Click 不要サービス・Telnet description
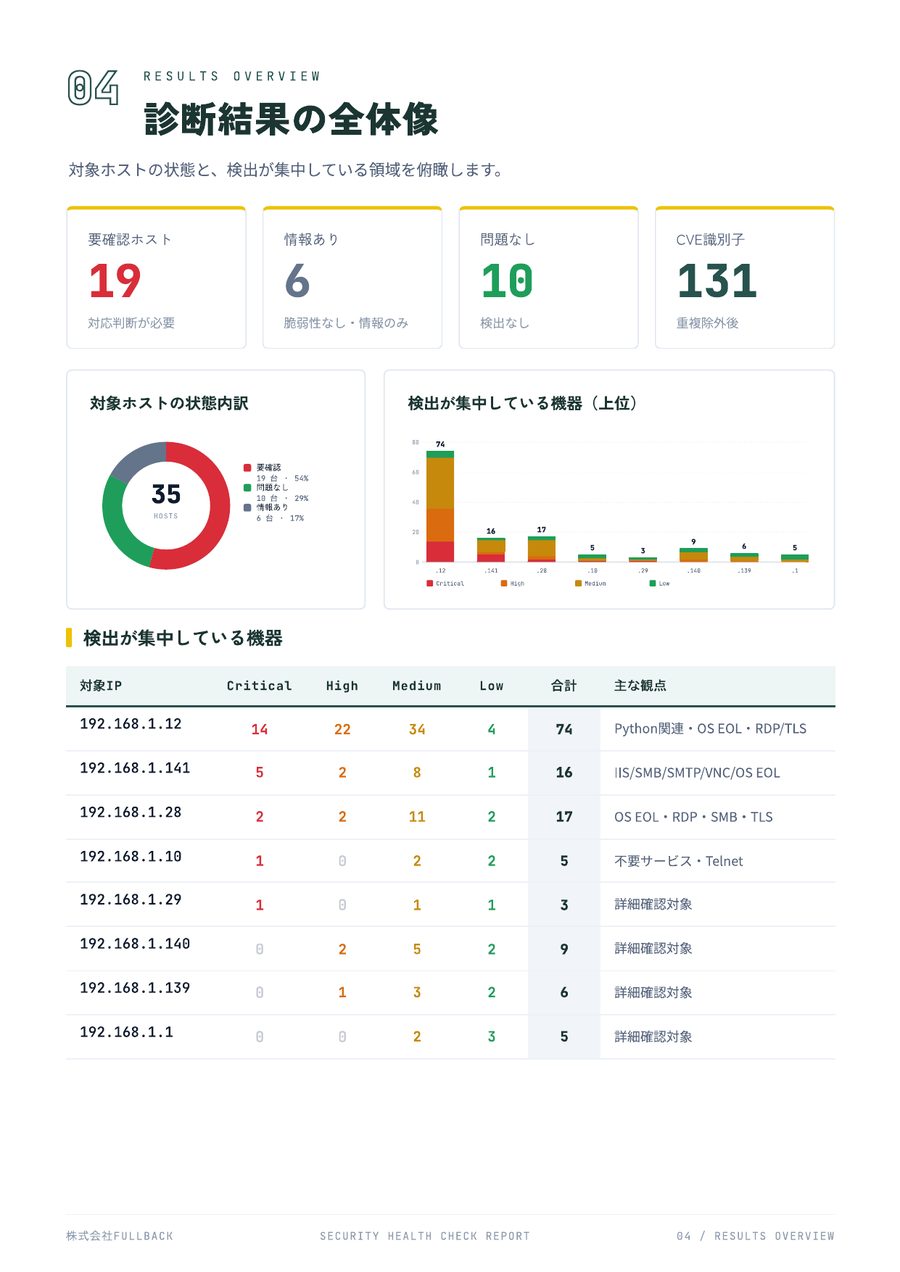 pos(679,861)
